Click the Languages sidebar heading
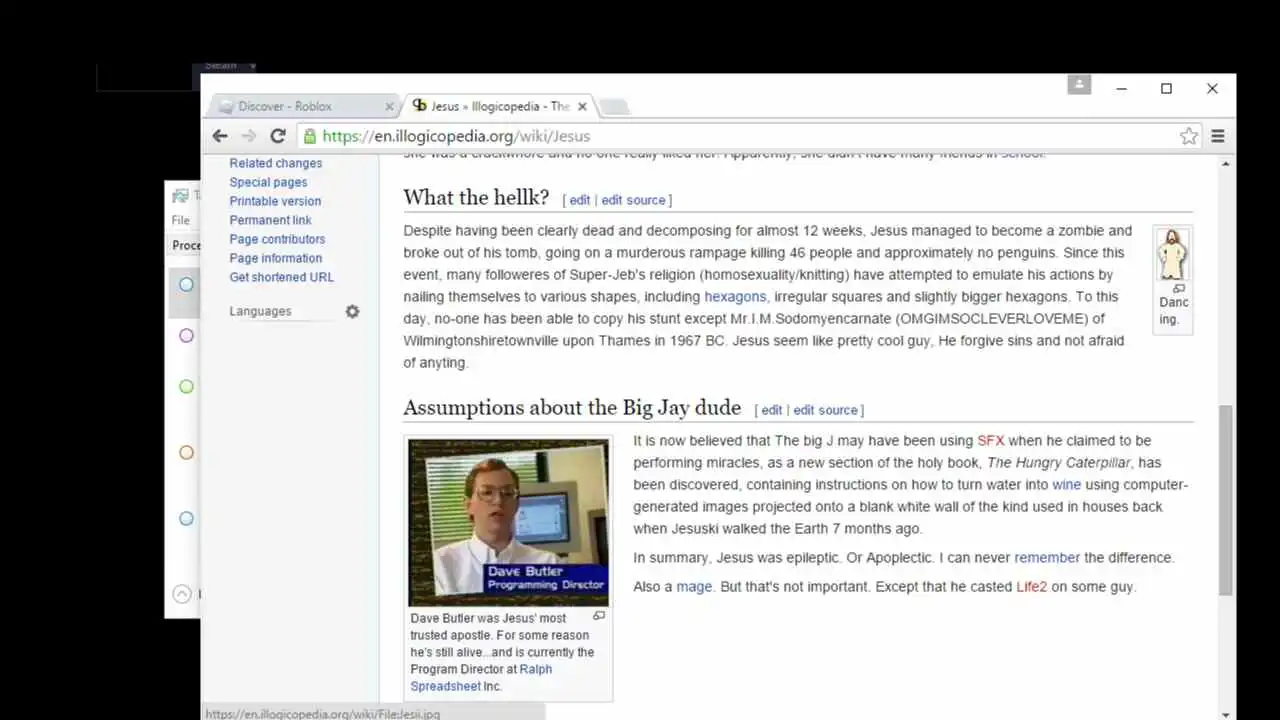This screenshot has height=720, width=1280. (260, 311)
